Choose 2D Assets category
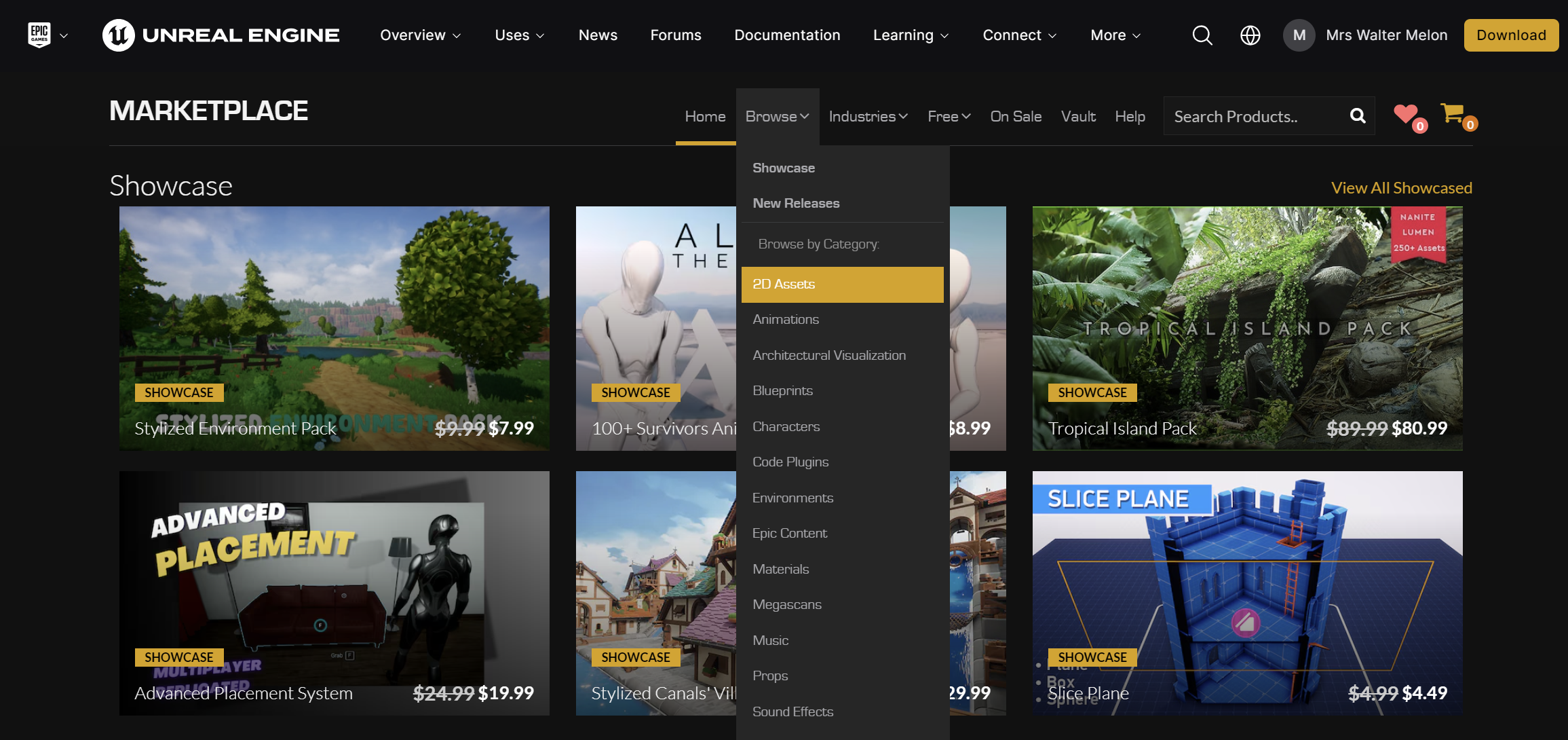 tap(842, 284)
